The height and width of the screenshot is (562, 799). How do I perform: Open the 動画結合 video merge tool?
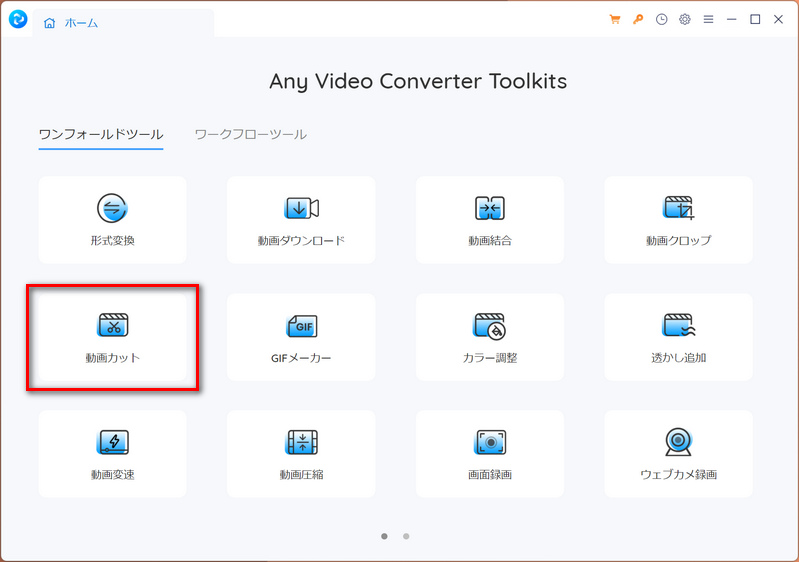pyautogui.click(x=490, y=220)
